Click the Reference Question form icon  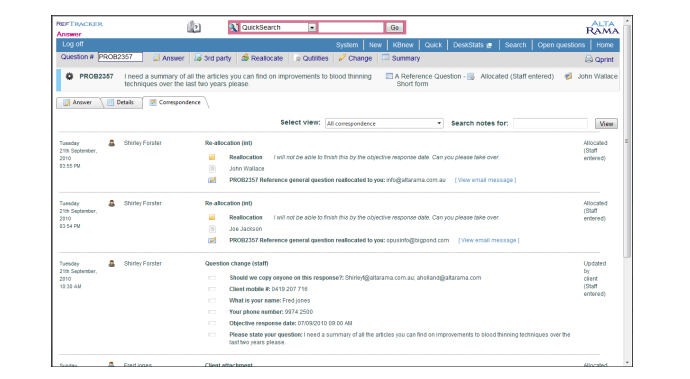pos(389,76)
